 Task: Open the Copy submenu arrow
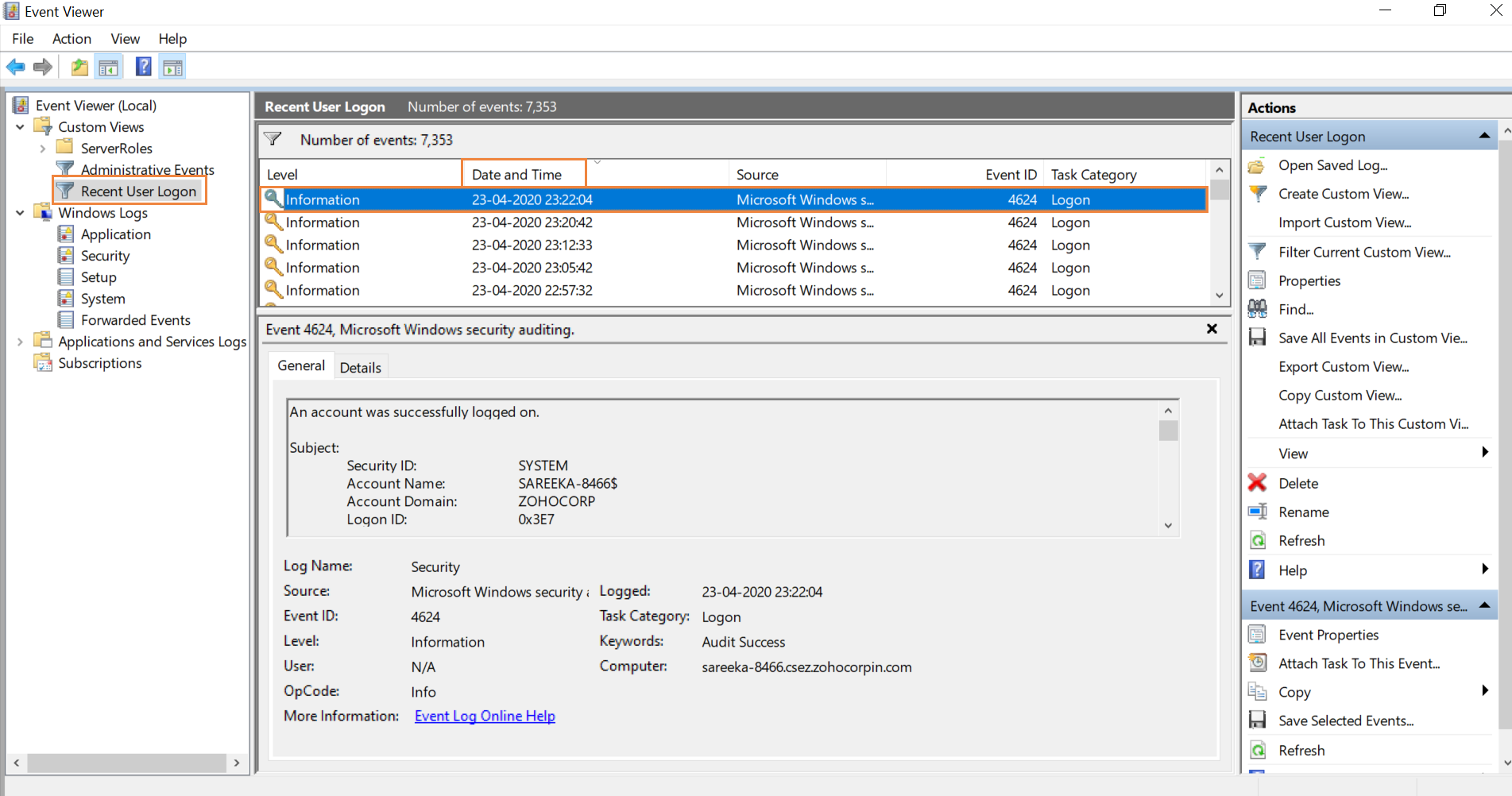[x=1484, y=691]
